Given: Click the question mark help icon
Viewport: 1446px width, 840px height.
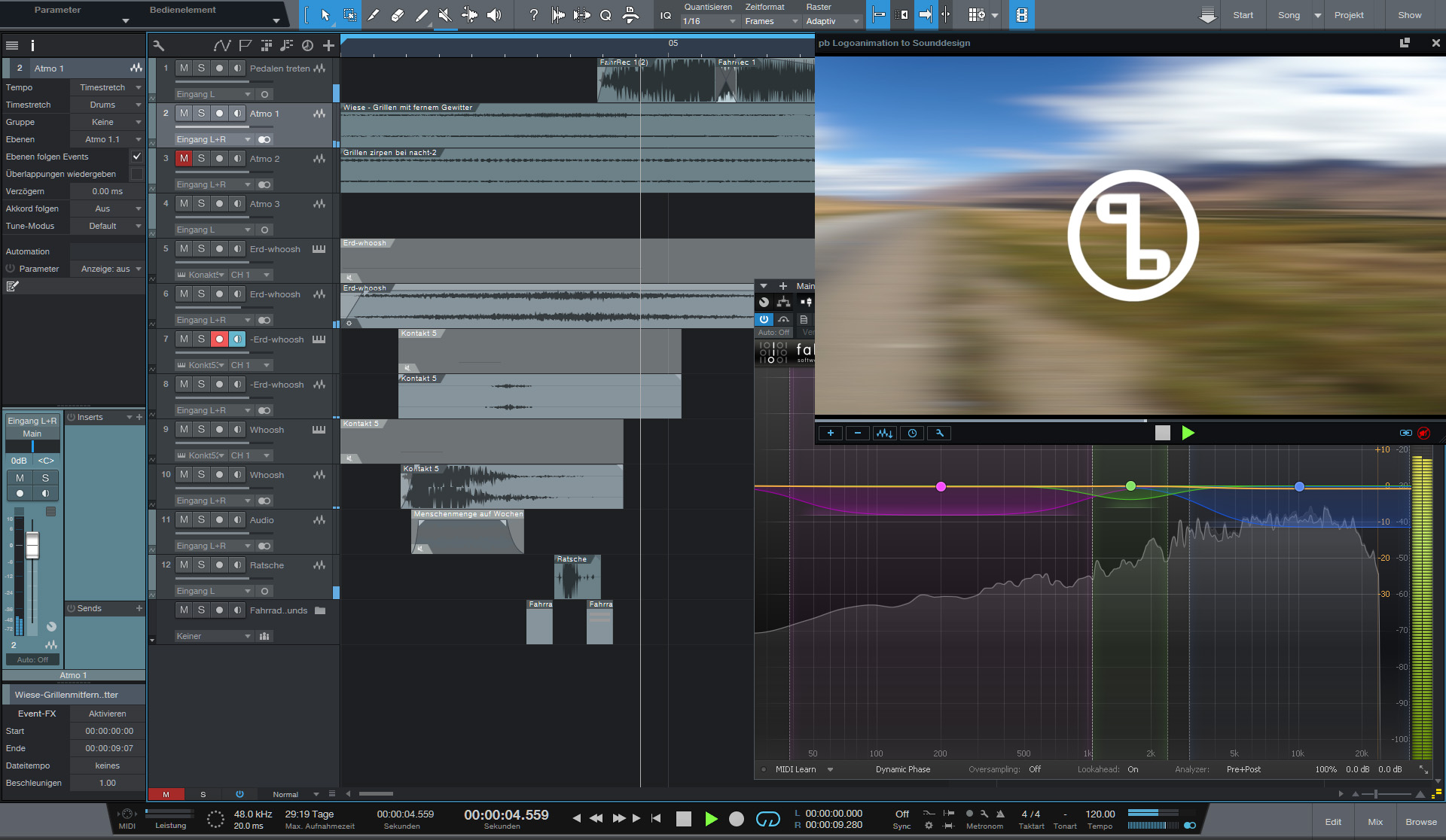Looking at the screenshot, I should tap(533, 15).
